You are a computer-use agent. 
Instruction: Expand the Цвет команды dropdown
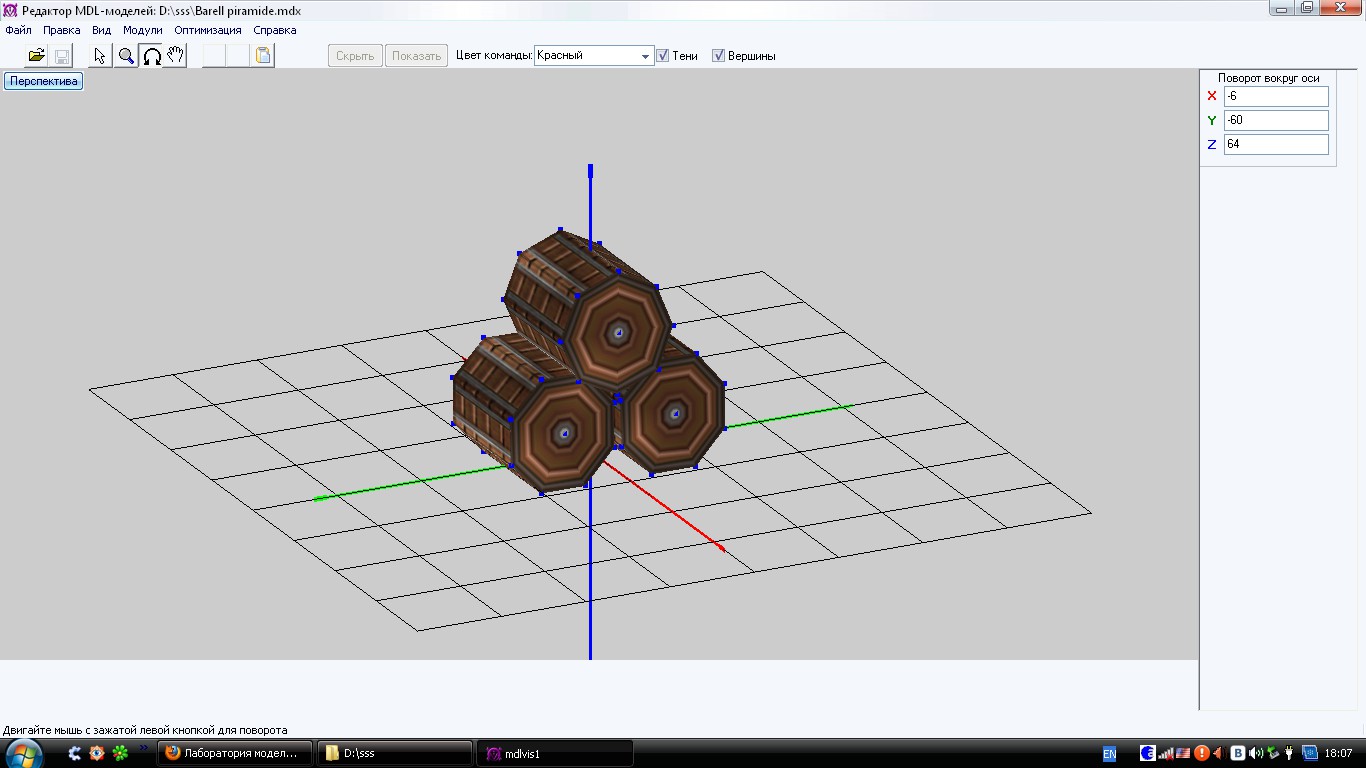(x=645, y=56)
